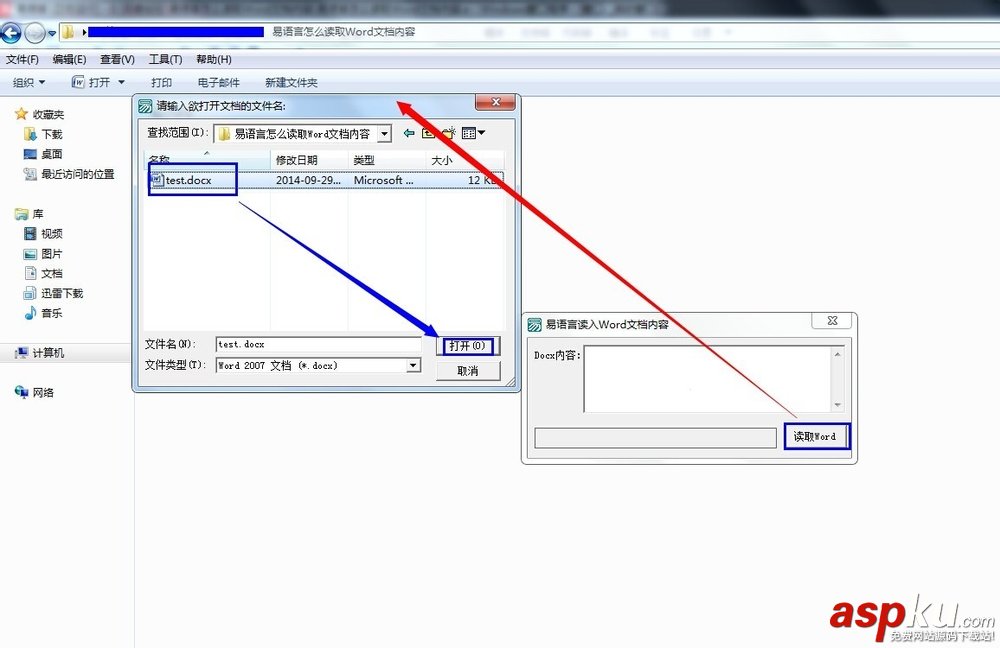This screenshot has width=1000, height=648.
Task: Open the 文档 library
Action: [52, 273]
